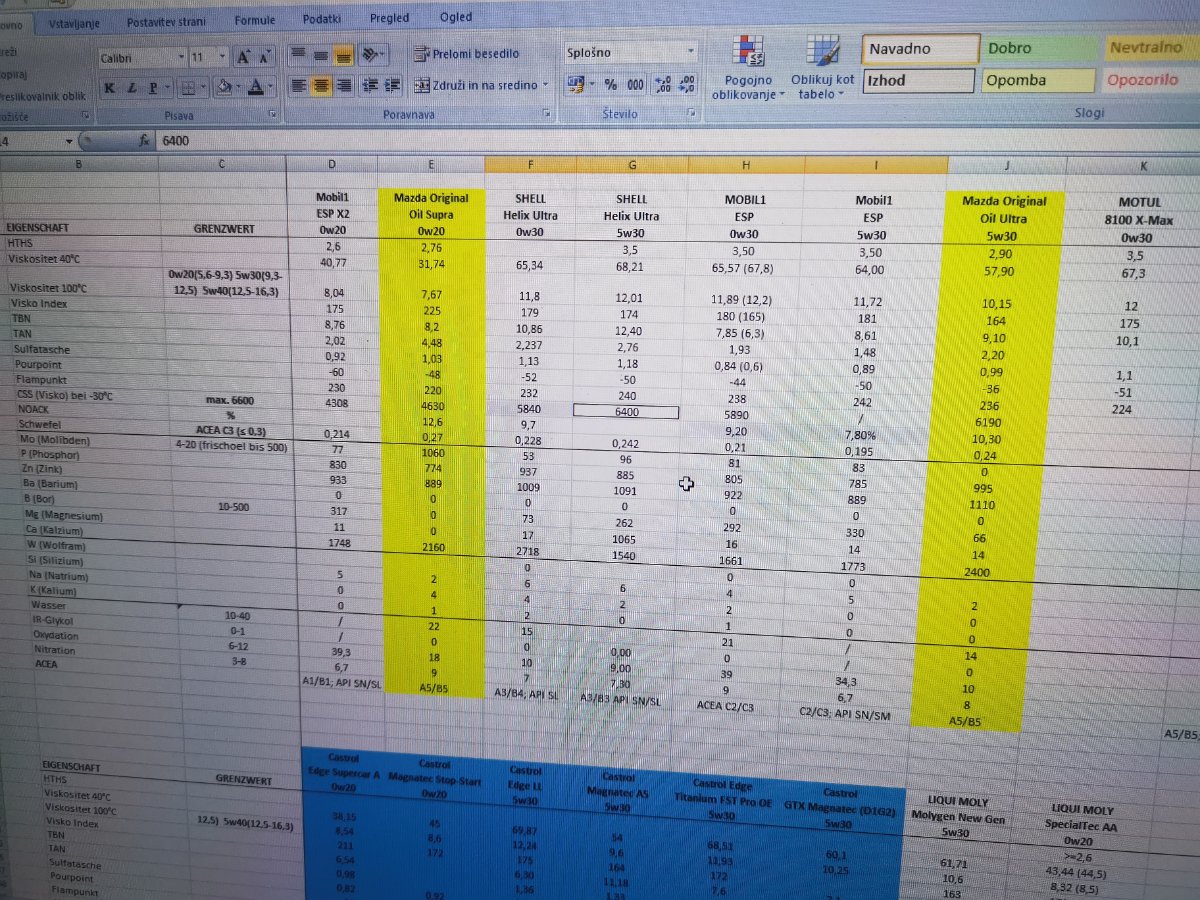This screenshot has width=1200, height=900.
Task: Align cell content to the top
Action: tap(299, 53)
